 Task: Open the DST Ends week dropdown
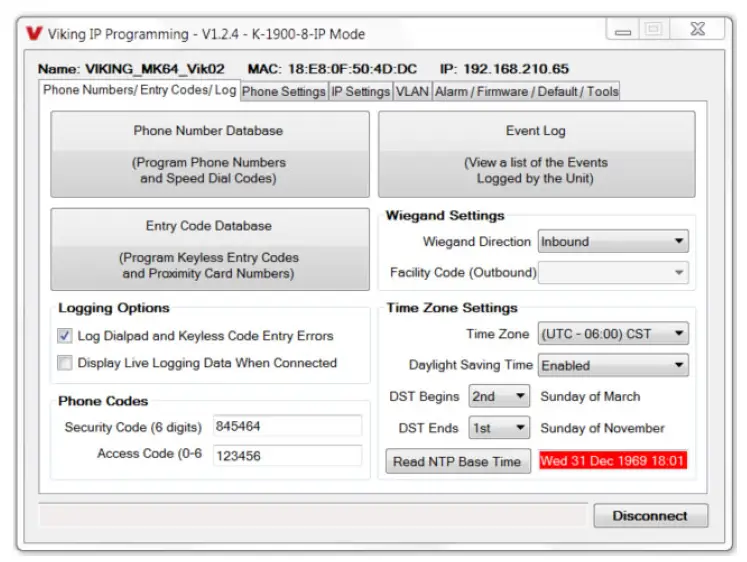pos(499,428)
